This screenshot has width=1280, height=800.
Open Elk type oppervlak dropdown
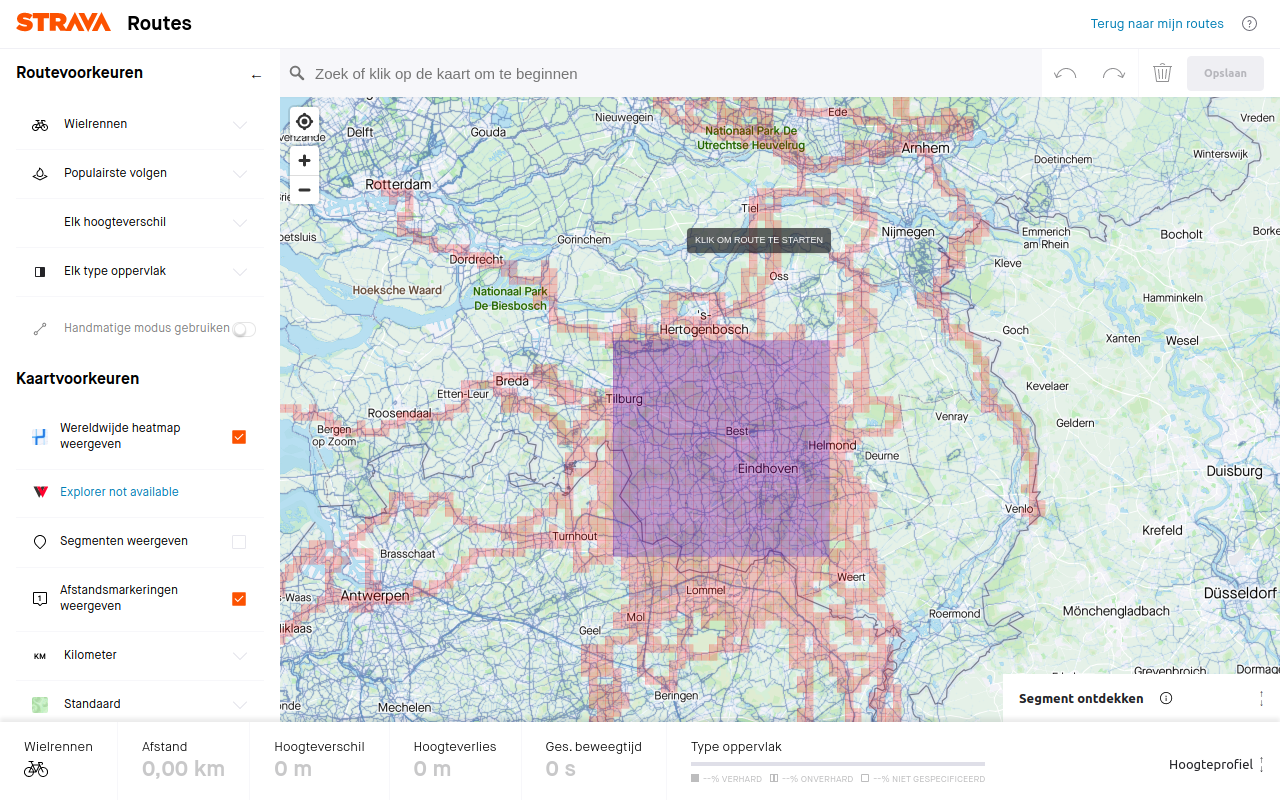[x=140, y=272]
